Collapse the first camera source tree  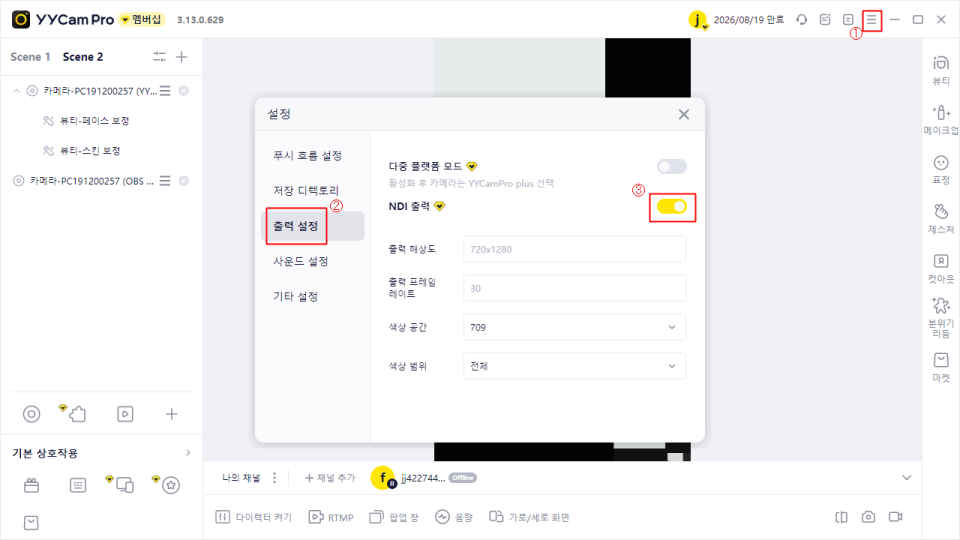(x=17, y=91)
